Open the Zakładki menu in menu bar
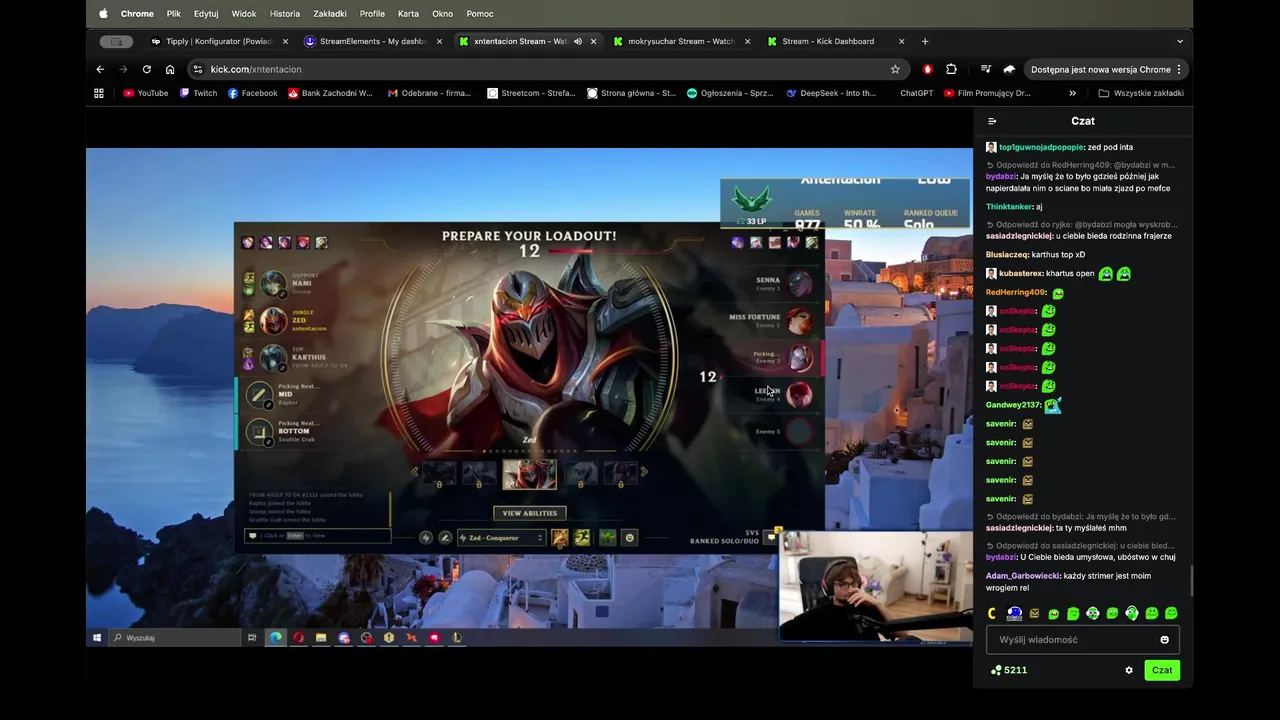The width and height of the screenshot is (1280, 720). (x=330, y=14)
